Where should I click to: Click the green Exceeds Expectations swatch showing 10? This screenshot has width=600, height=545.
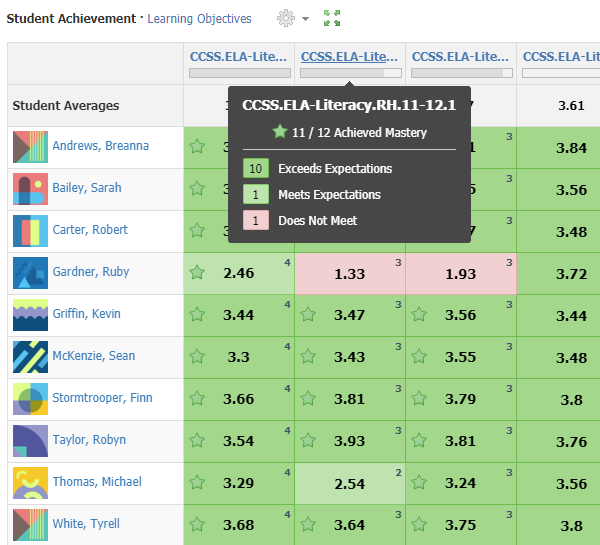coord(255,169)
